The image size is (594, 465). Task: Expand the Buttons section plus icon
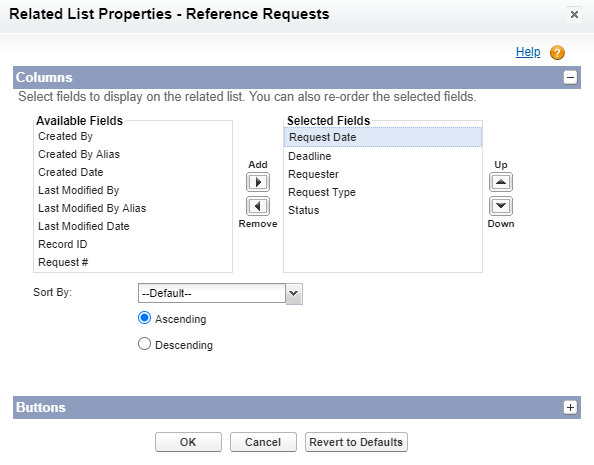570,407
